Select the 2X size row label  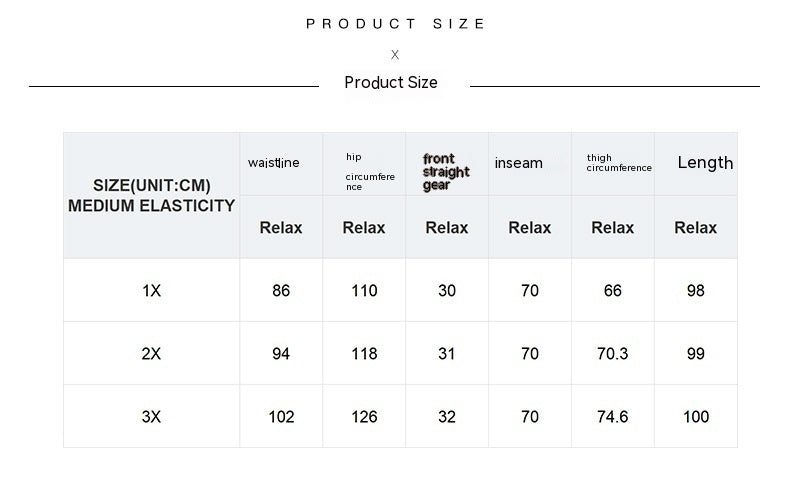151,354
